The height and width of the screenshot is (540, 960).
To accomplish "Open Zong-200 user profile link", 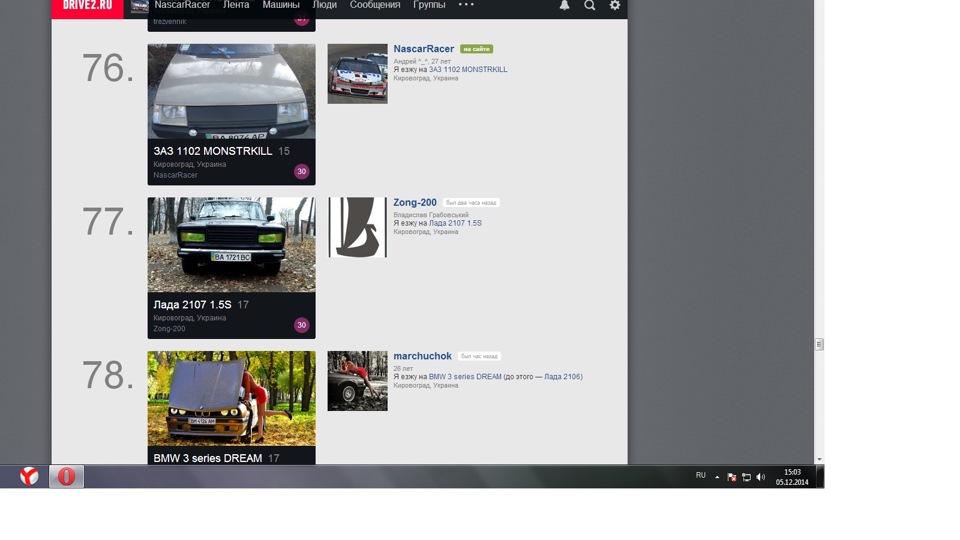I will pos(415,203).
